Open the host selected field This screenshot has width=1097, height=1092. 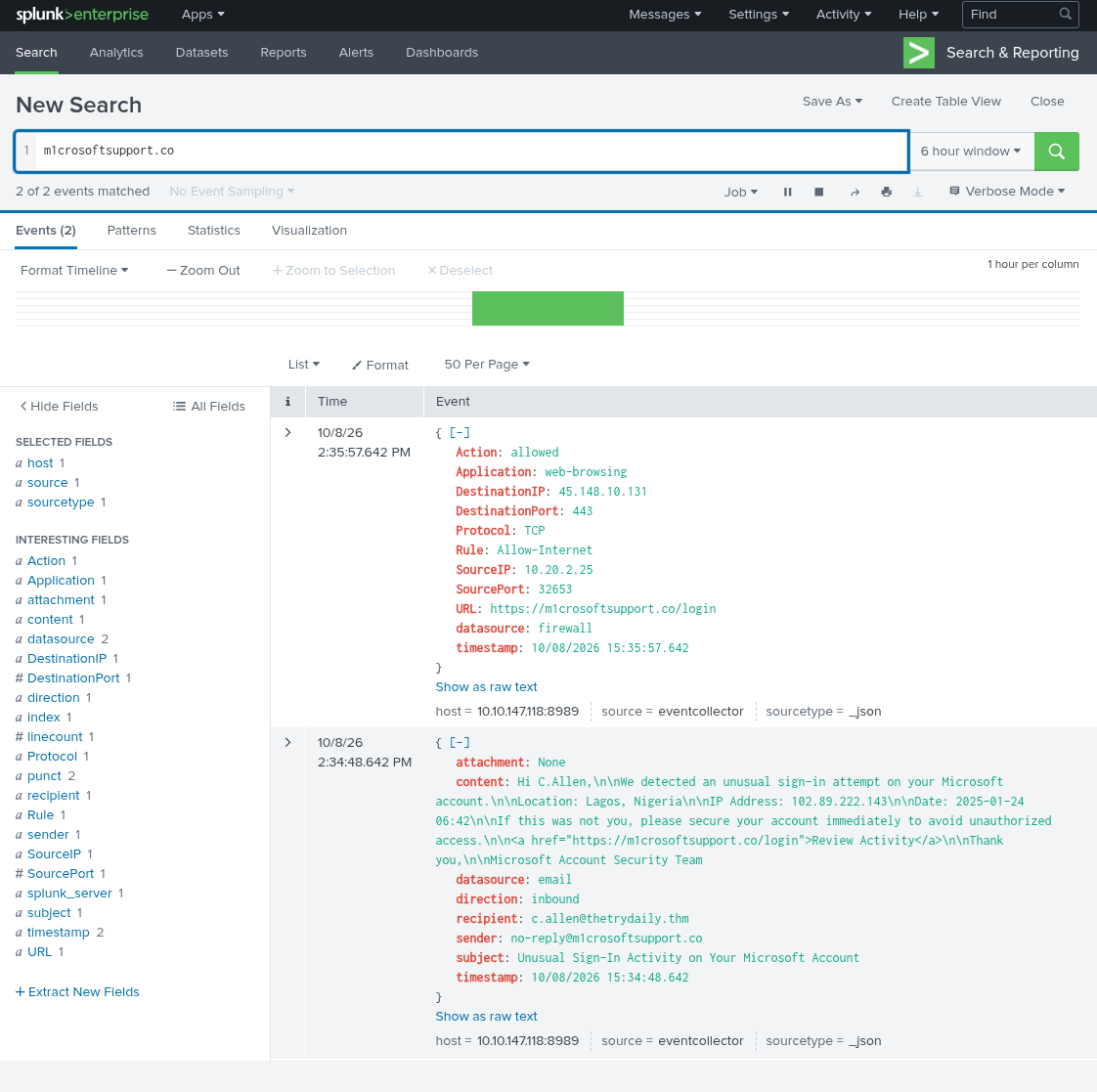coord(40,463)
